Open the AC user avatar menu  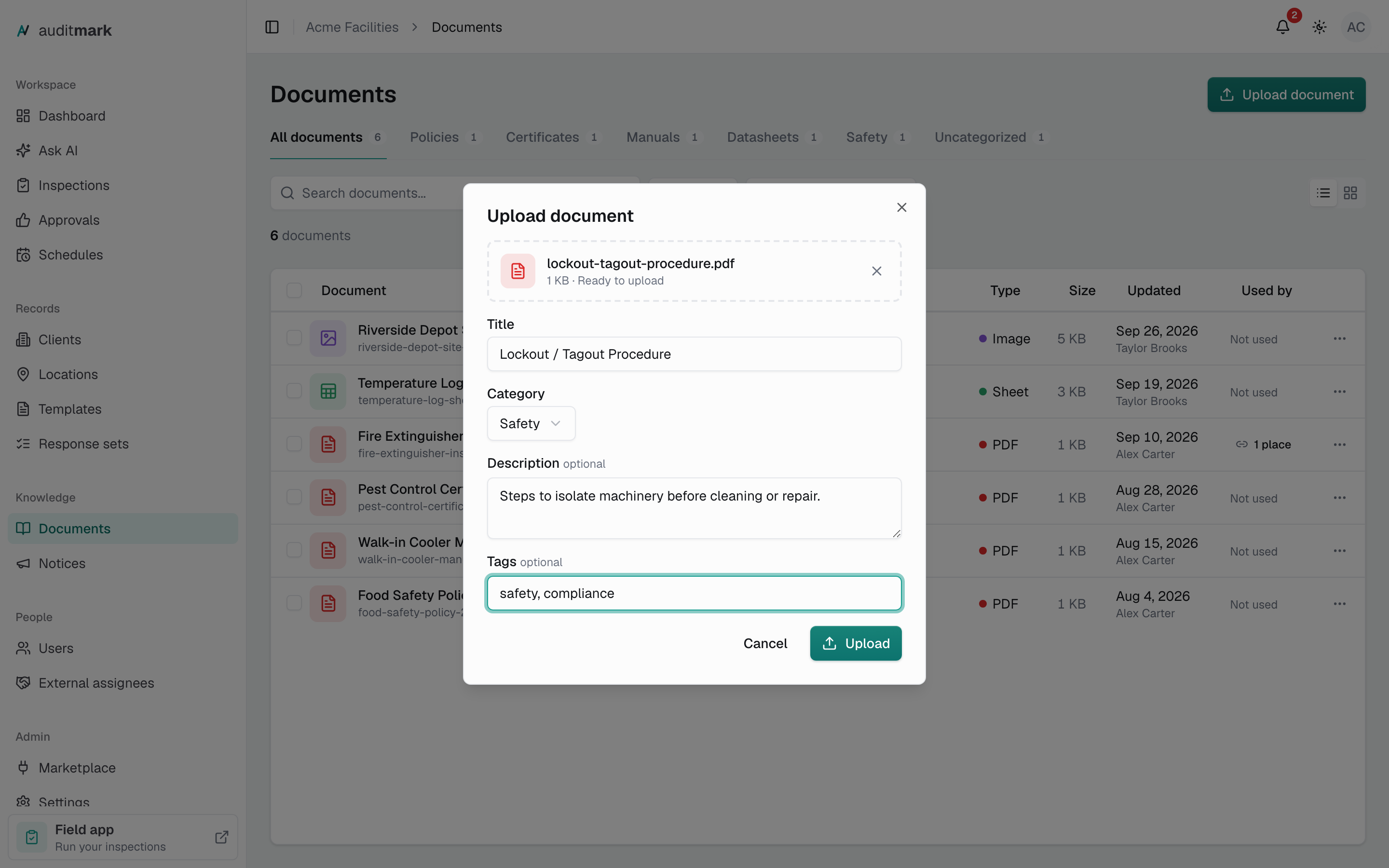tap(1356, 27)
